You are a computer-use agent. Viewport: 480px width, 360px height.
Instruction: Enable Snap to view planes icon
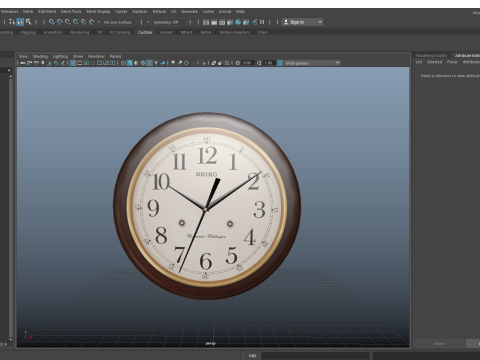coord(84,22)
